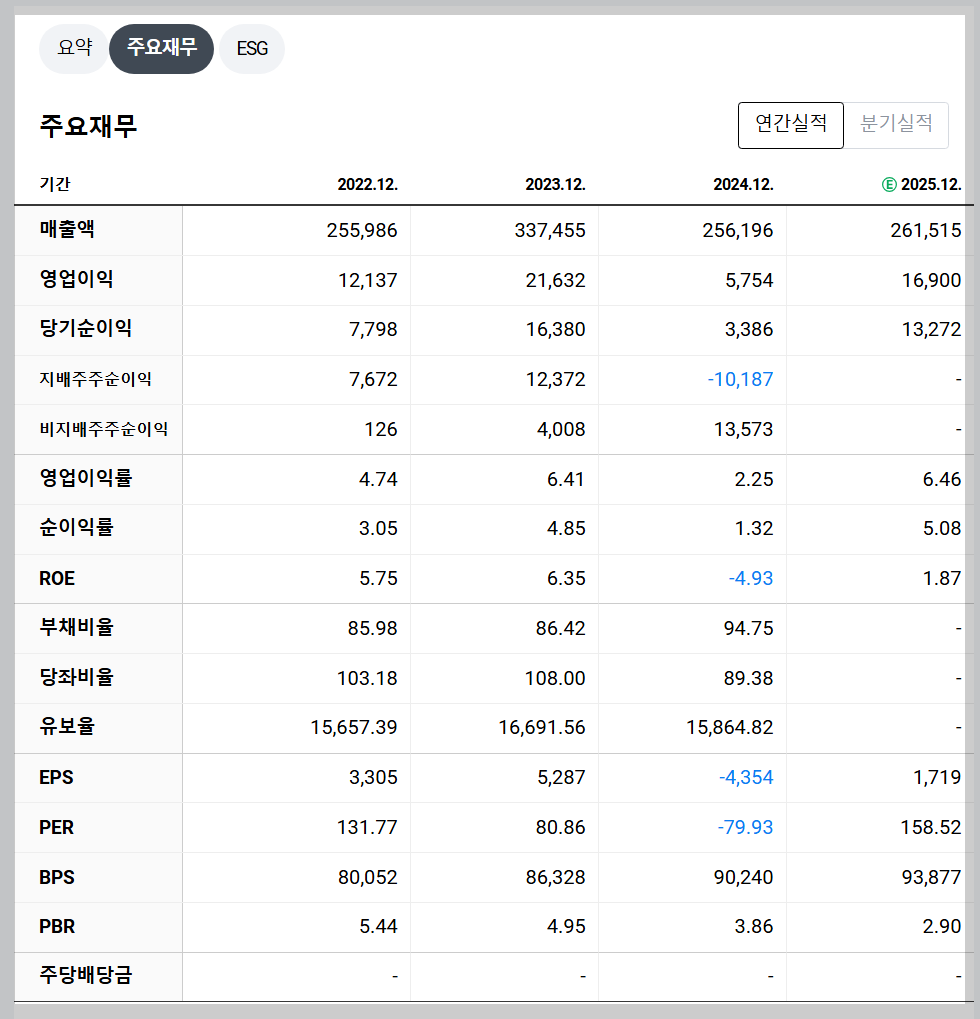Switch to the 요약 tab
The image size is (980, 1019).
[73, 48]
